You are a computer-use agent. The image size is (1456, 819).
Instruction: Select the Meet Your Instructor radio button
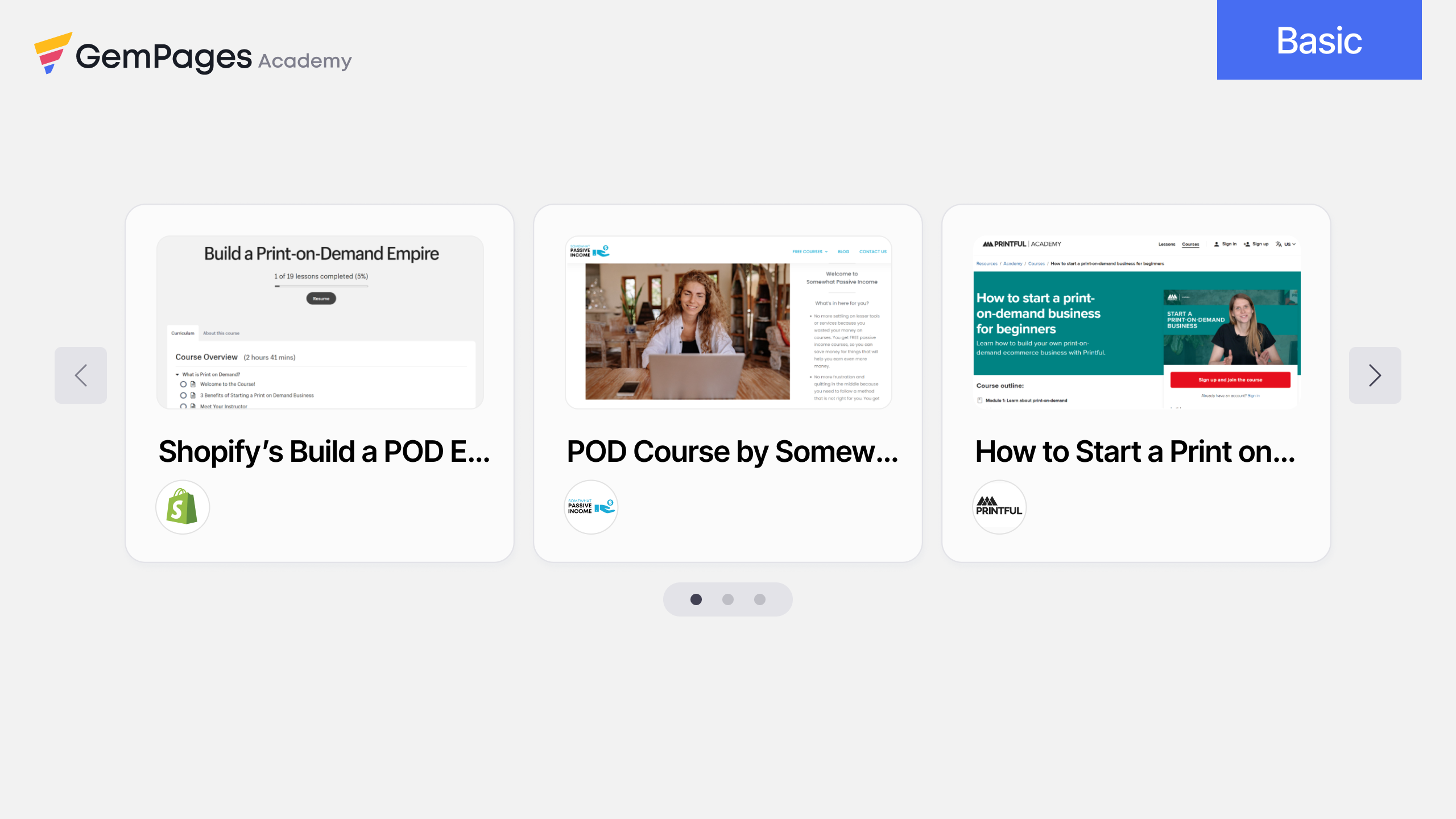(183, 407)
